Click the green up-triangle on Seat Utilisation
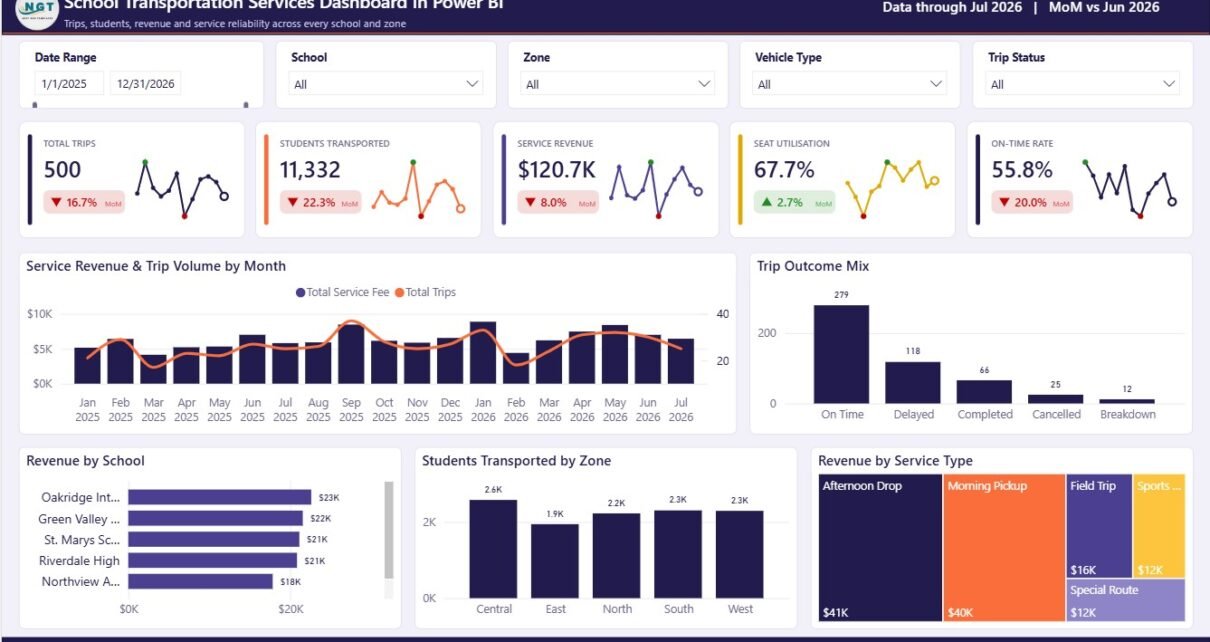The image size is (1210, 642). click(766, 202)
